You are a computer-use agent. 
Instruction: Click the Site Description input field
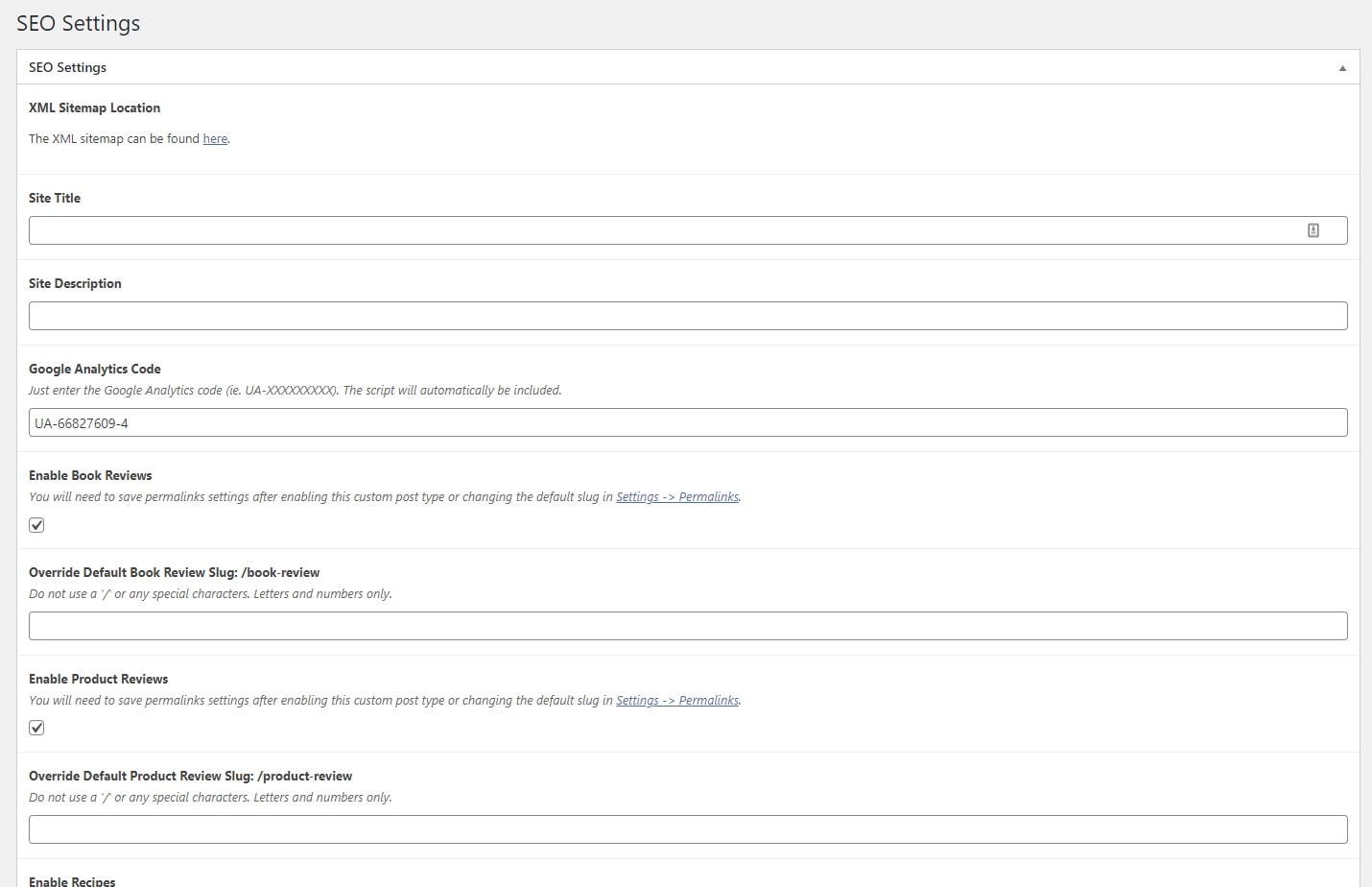click(x=688, y=316)
